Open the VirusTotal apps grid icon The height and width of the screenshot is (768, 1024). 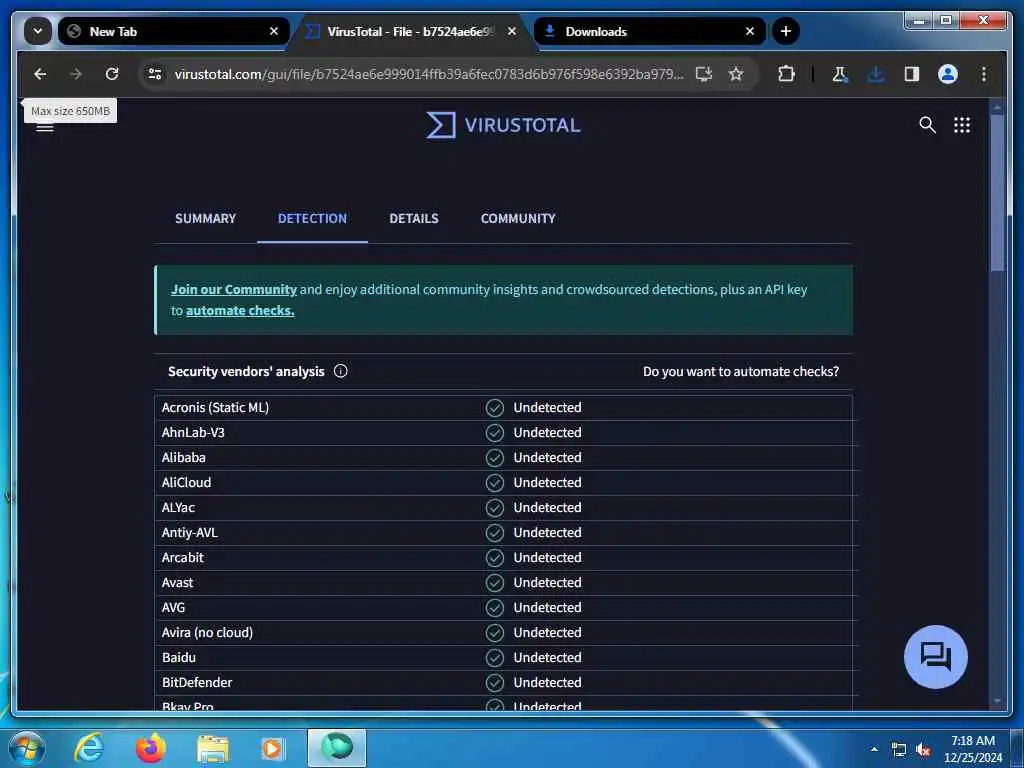pos(962,125)
